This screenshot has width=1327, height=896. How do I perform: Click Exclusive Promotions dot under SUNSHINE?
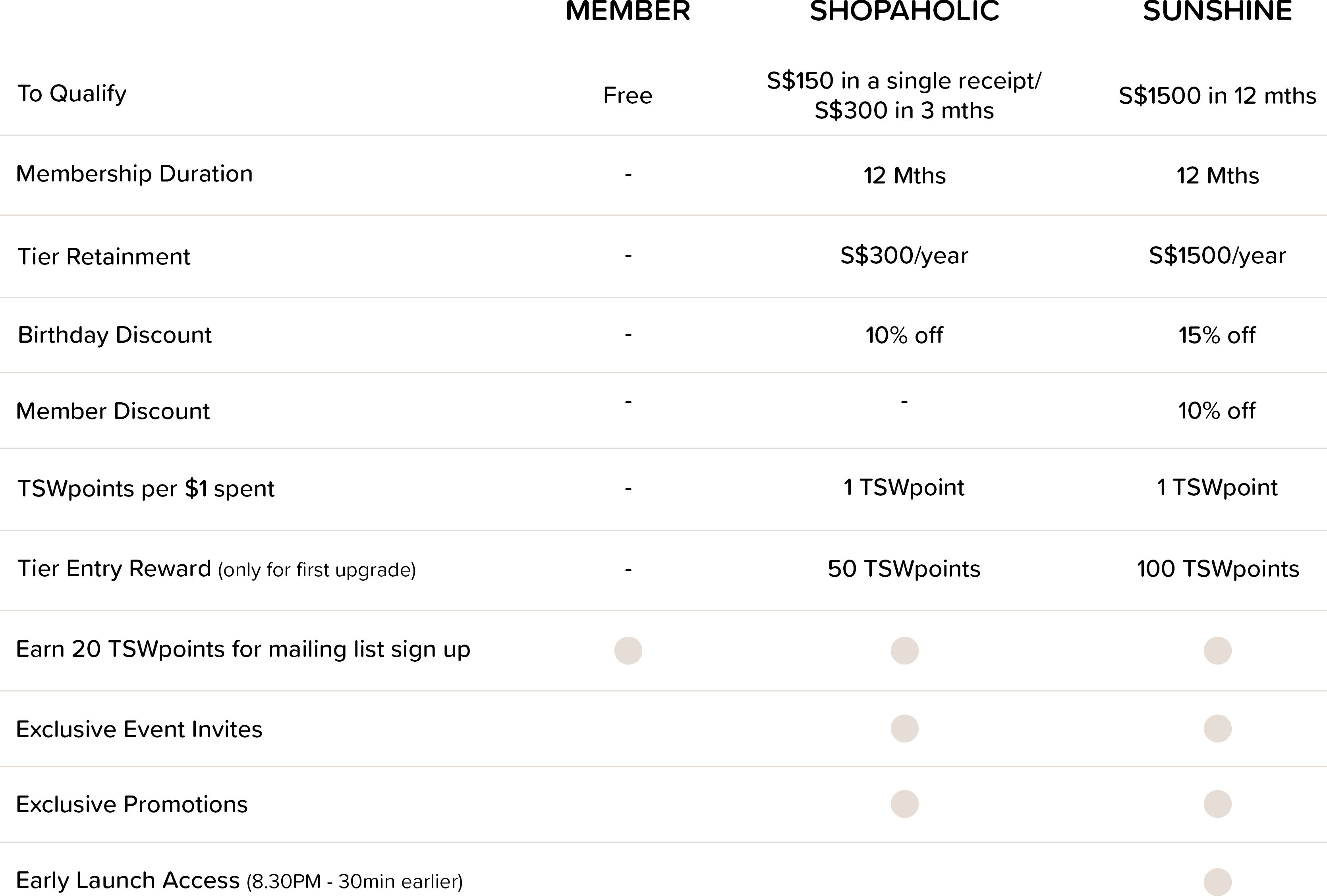point(1217,804)
